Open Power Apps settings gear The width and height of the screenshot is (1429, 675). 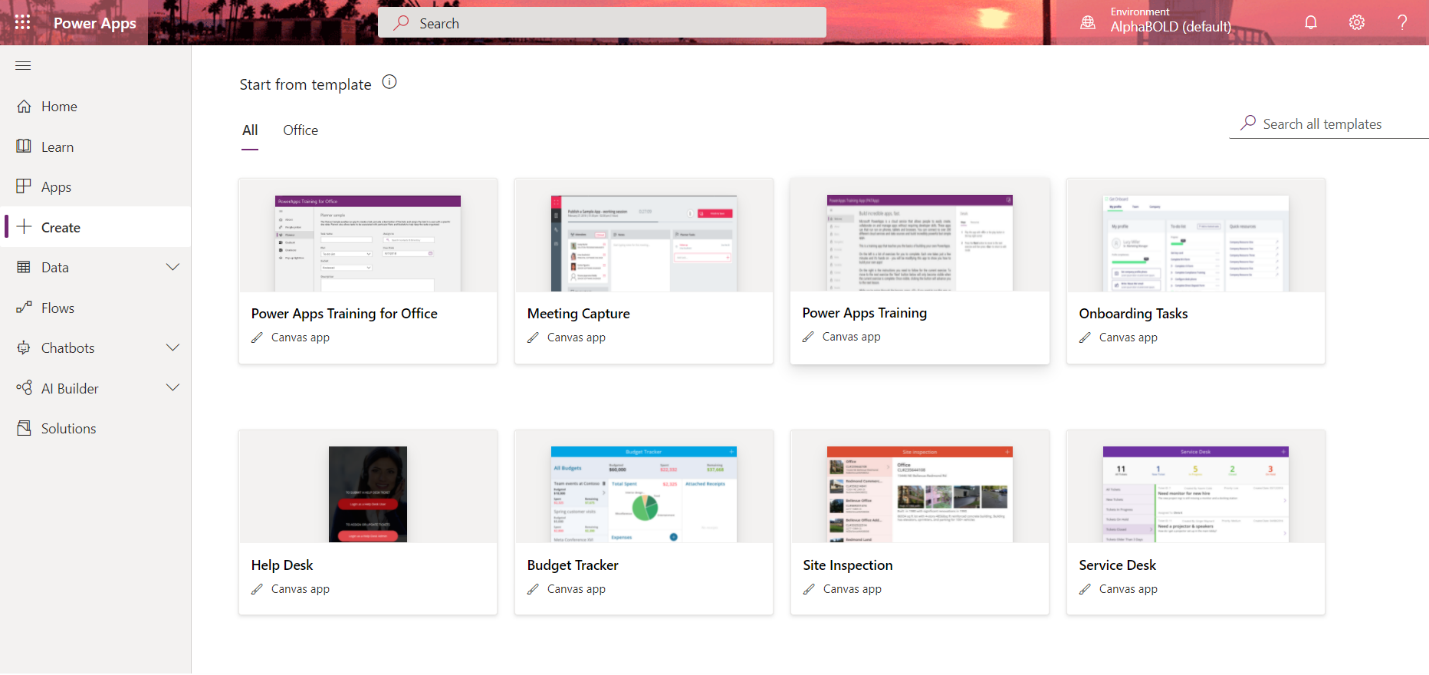click(1356, 21)
